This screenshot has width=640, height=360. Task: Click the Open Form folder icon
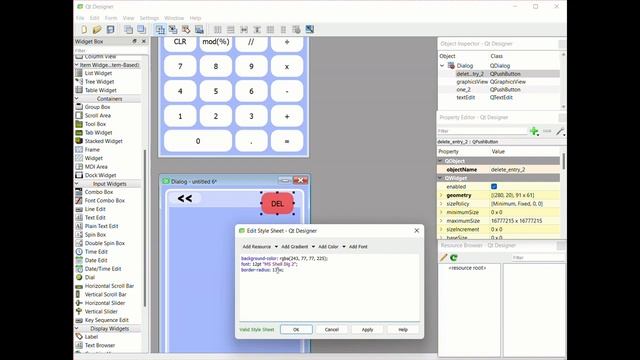(x=97, y=29)
